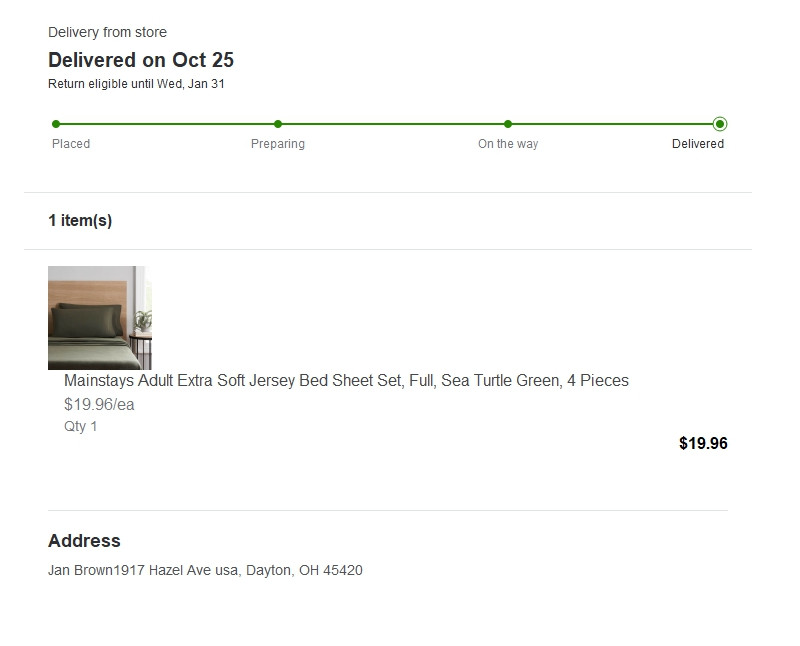Click the $19.96/ea unit price

pos(99,405)
